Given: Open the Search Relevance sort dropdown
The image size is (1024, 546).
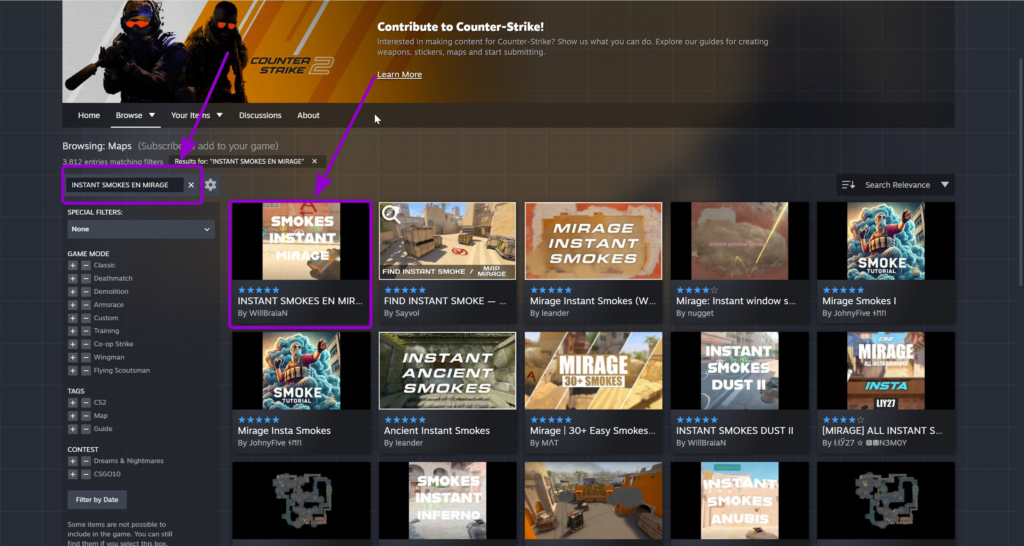Looking at the screenshot, I should 896,185.
